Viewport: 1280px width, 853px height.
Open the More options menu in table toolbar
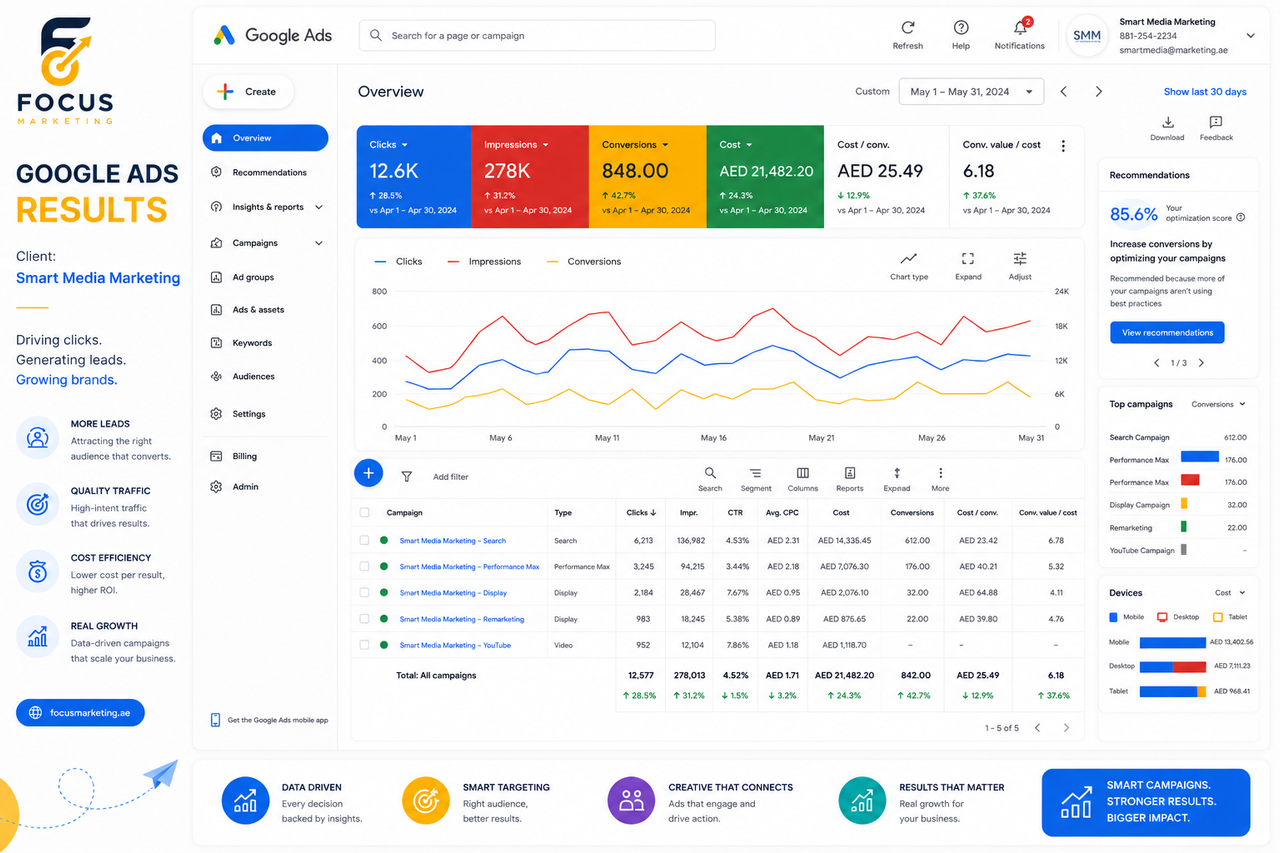point(940,473)
